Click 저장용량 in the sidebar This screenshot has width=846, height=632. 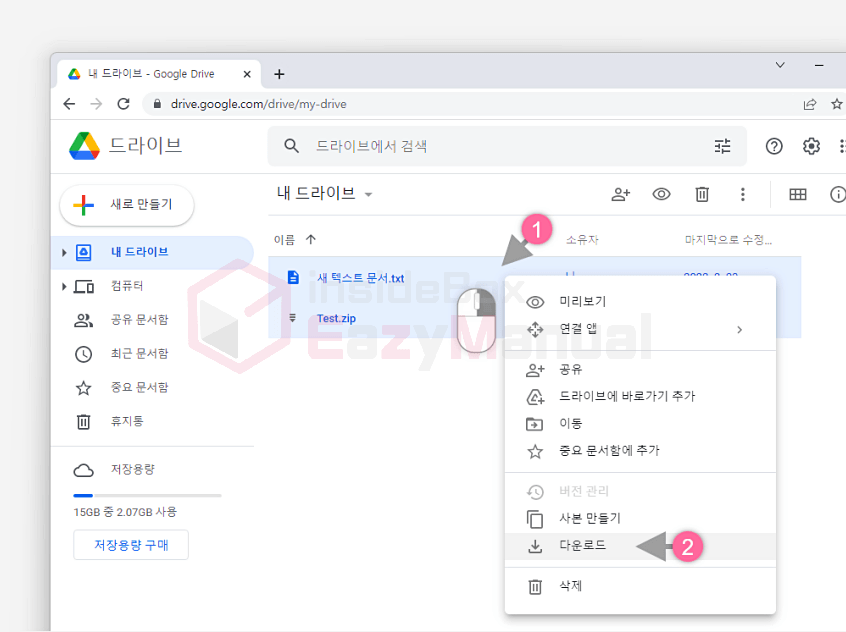point(132,470)
